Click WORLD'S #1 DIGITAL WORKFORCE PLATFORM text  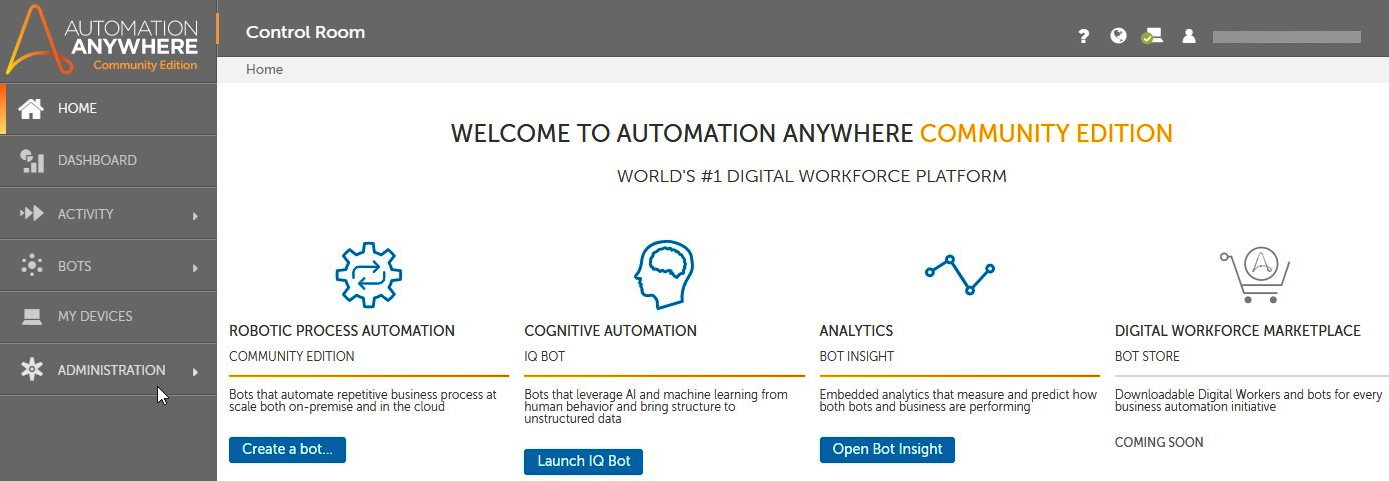812,177
